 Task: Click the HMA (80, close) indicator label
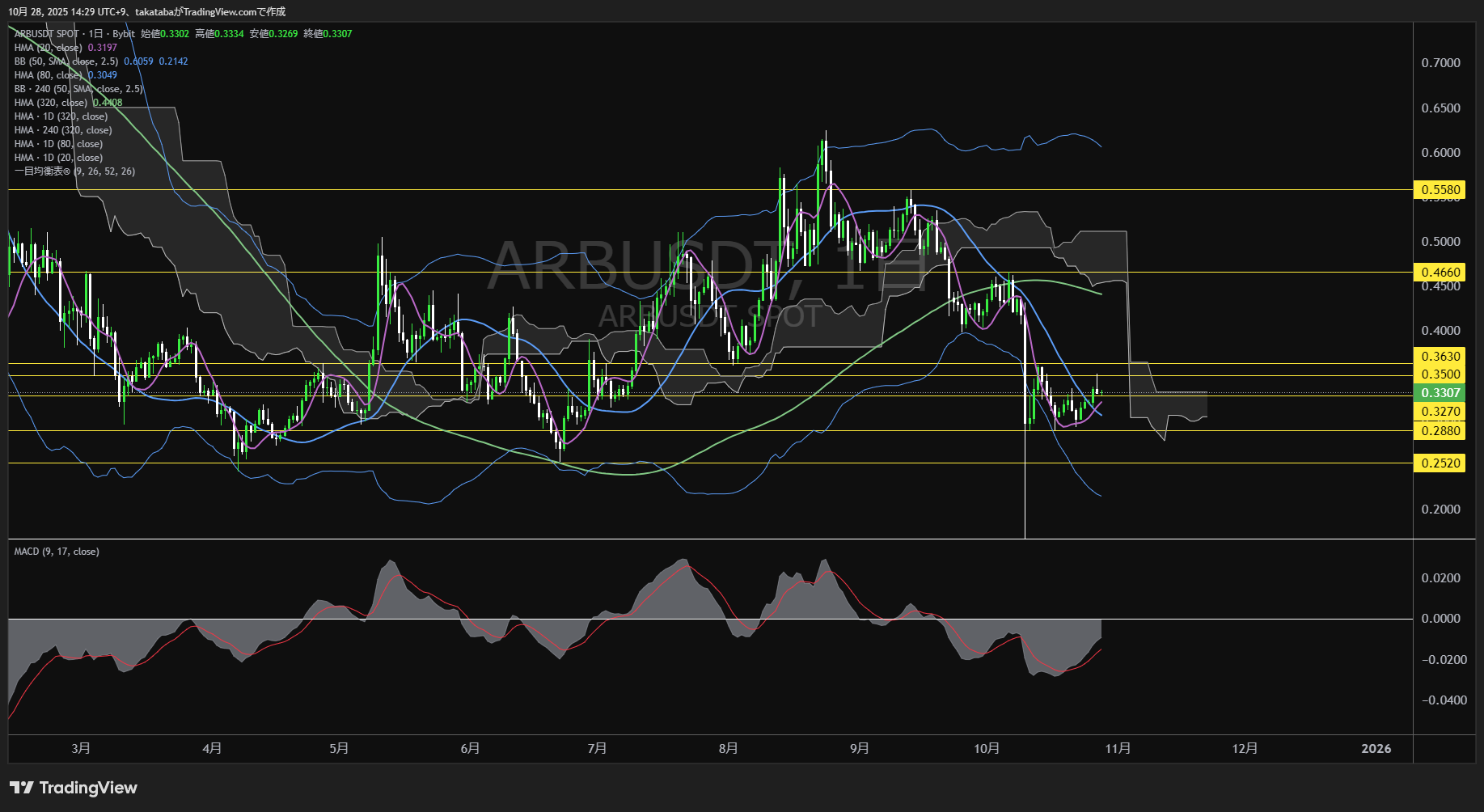click(48, 75)
